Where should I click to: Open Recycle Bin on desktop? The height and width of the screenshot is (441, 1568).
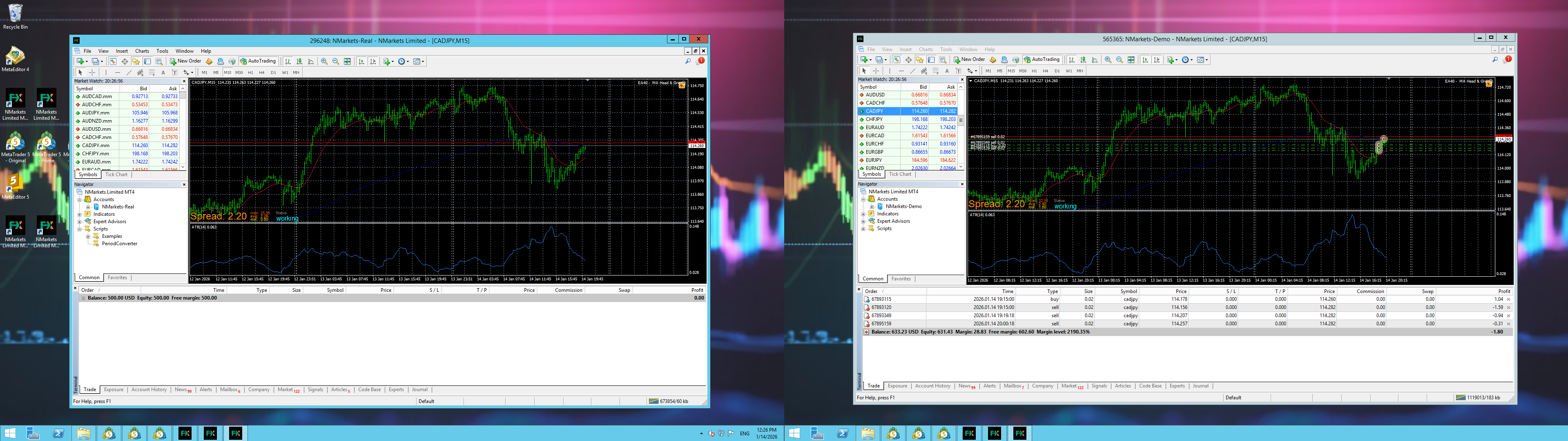15,16
